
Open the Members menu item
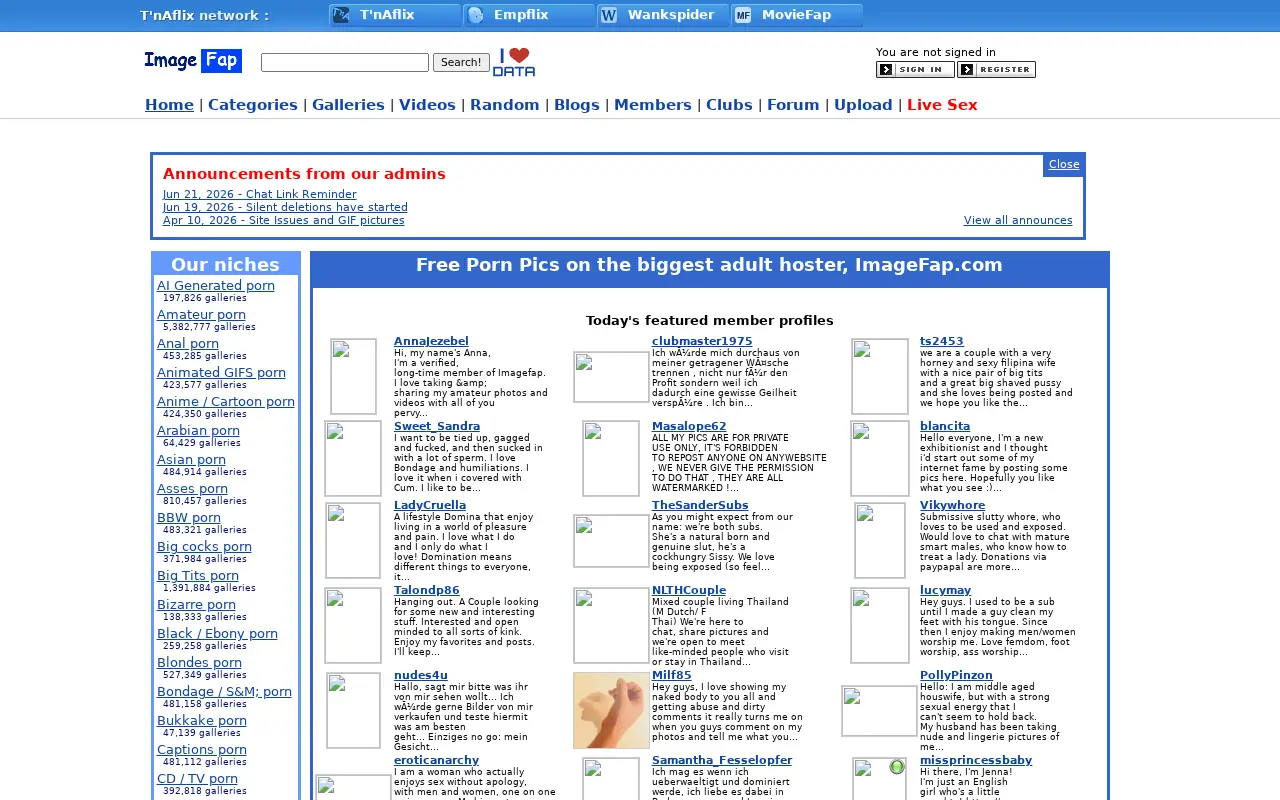653,105
